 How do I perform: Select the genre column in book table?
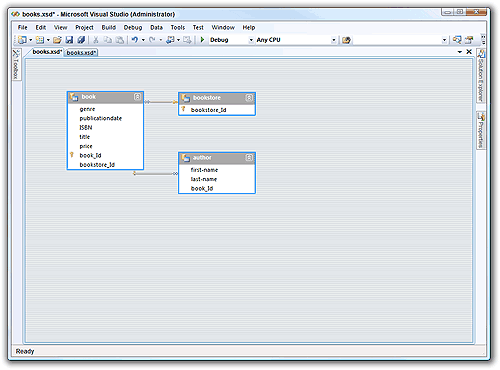(x=105, y=109)
